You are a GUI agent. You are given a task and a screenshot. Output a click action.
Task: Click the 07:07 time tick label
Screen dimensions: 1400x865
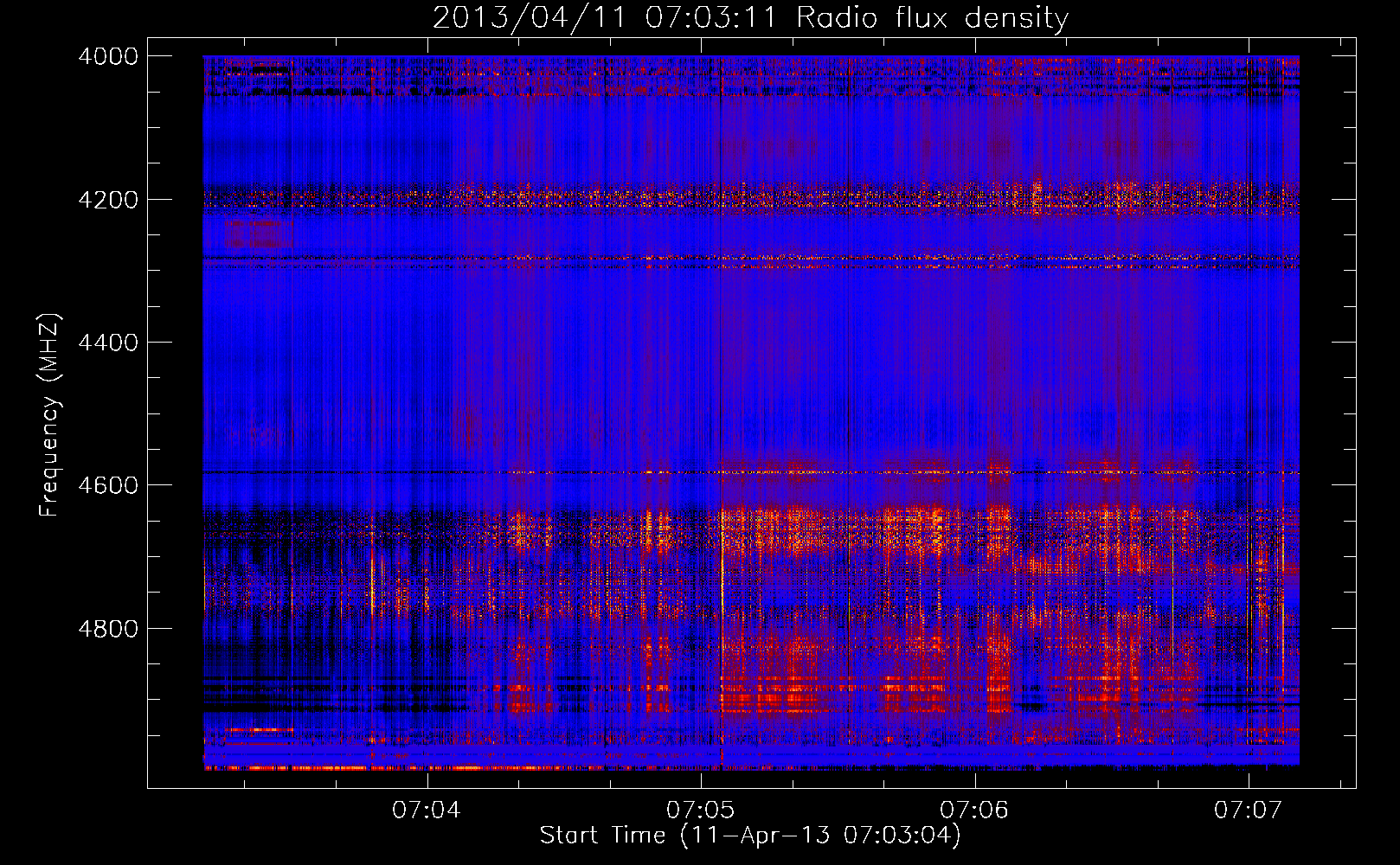point(1248,810)
